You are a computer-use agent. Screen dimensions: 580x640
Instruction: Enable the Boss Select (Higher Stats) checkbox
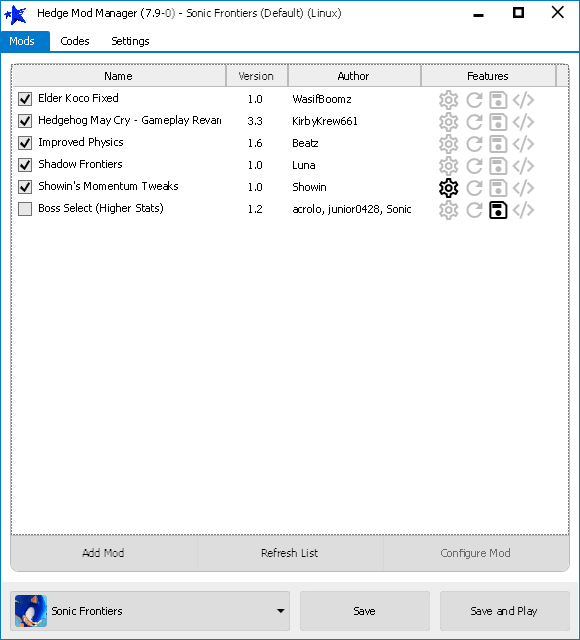tap(25, 209)
